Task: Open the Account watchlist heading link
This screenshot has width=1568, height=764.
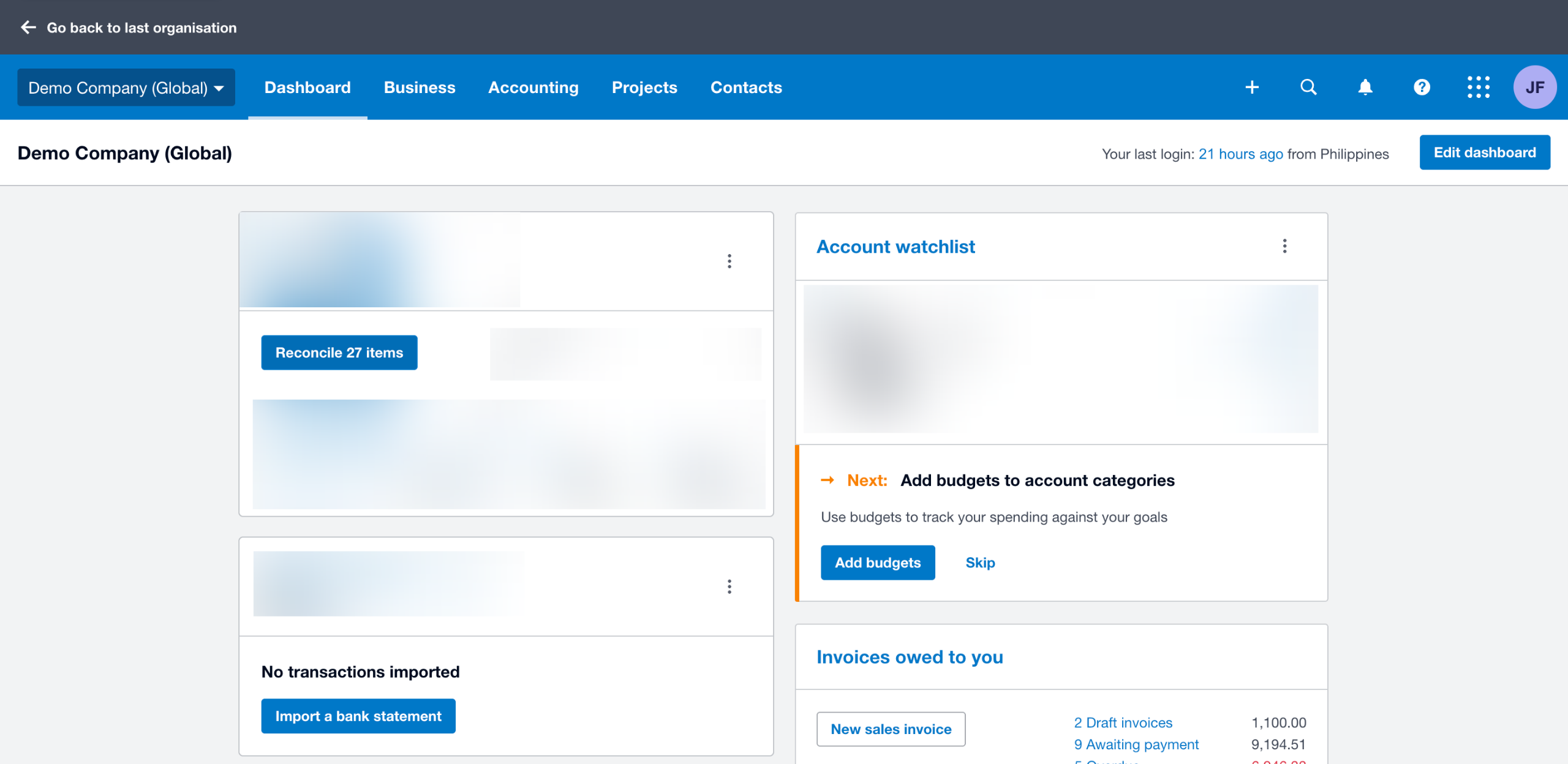Action: (x=896, y=246)
